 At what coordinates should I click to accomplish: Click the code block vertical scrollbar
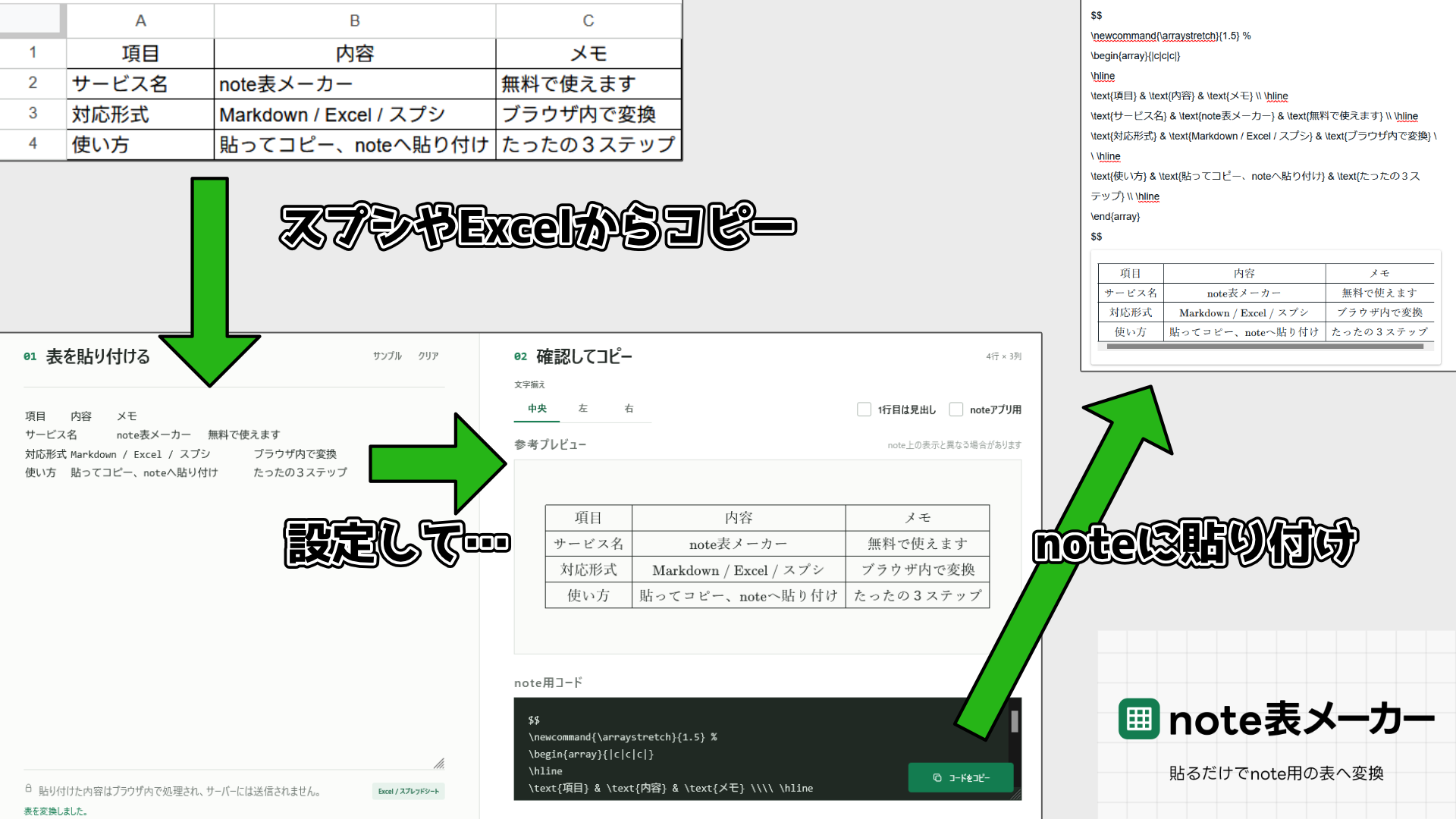pos(1015,720)
